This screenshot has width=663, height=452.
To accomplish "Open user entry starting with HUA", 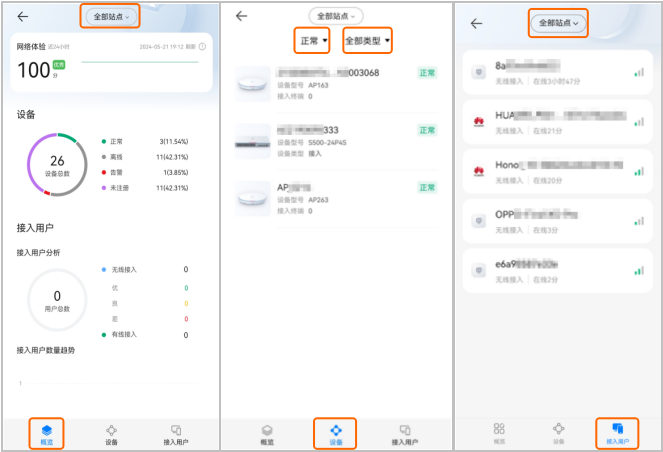I will coord(557,122).
